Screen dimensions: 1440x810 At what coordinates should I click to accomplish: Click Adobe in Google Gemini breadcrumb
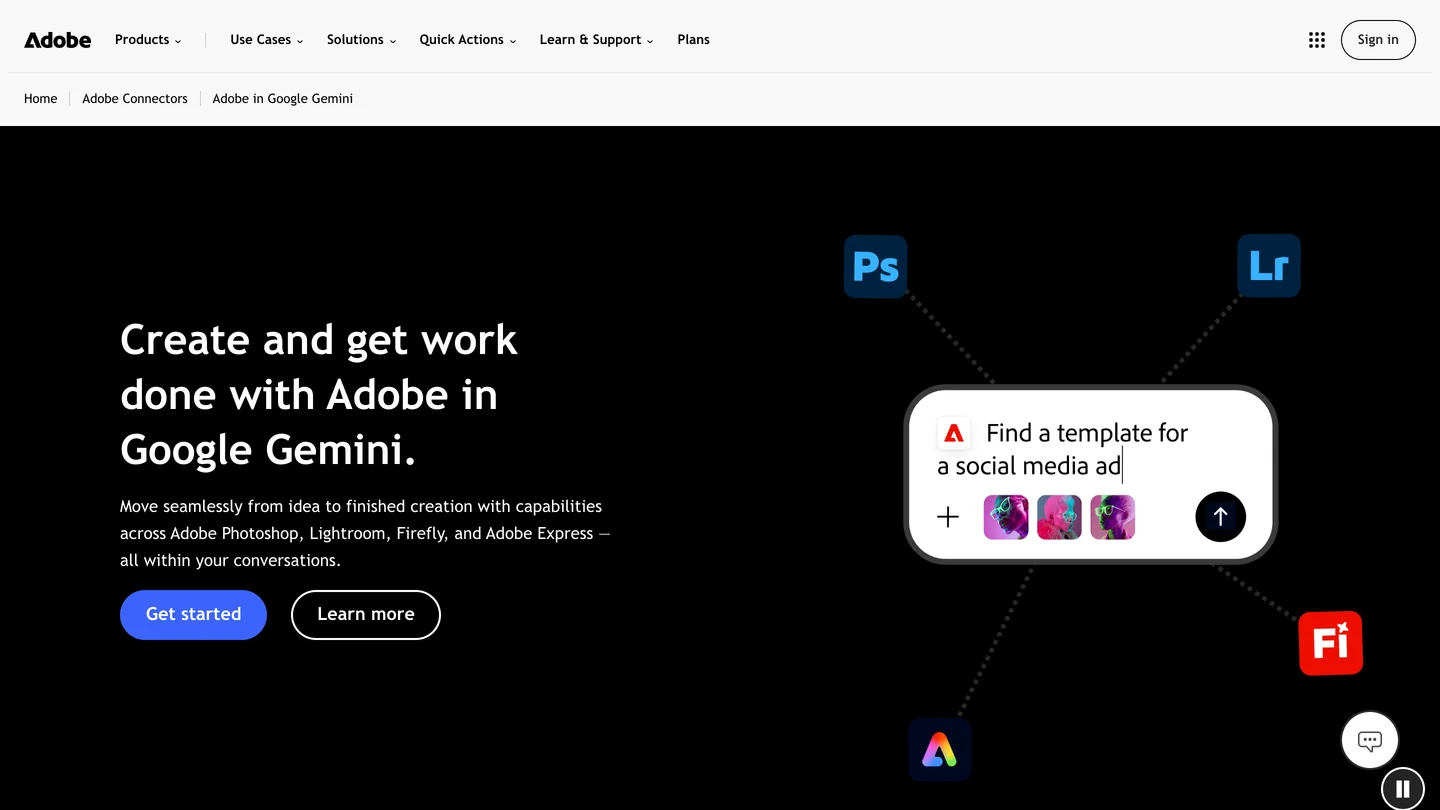(x=283, y=99)
